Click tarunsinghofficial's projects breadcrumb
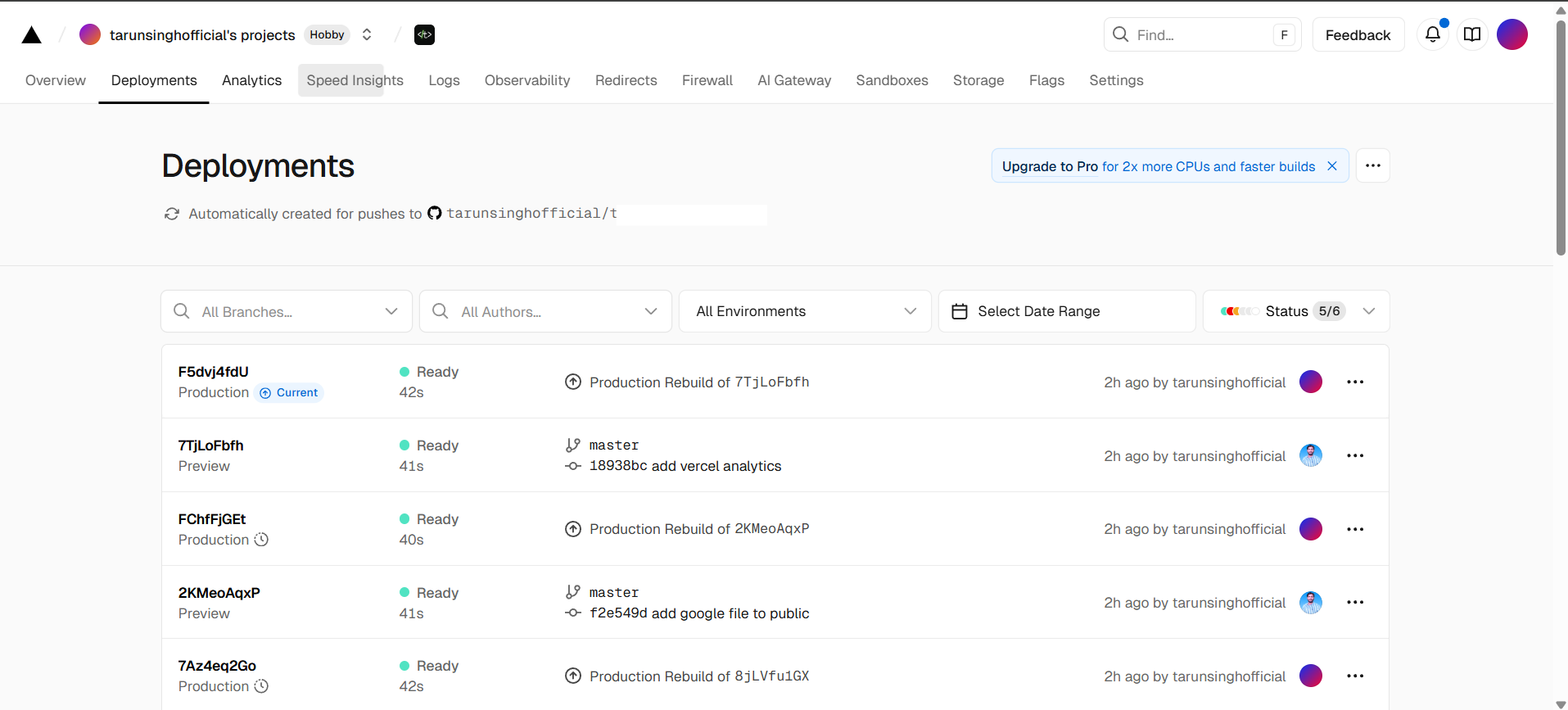 point(202,34)
